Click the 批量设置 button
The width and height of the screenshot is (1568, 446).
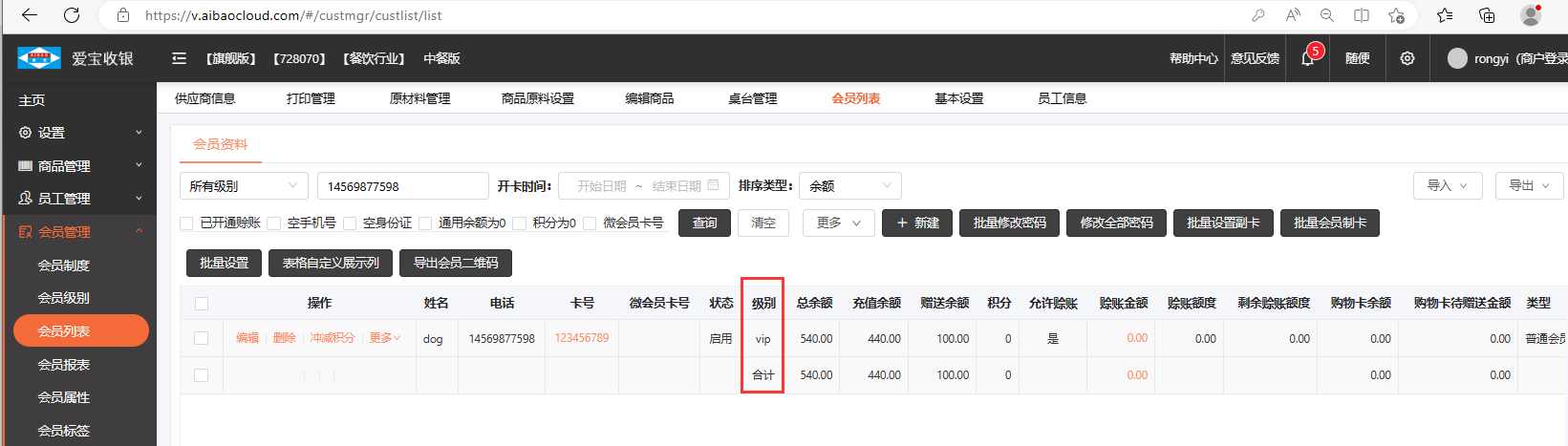click(x=224, y=263)
